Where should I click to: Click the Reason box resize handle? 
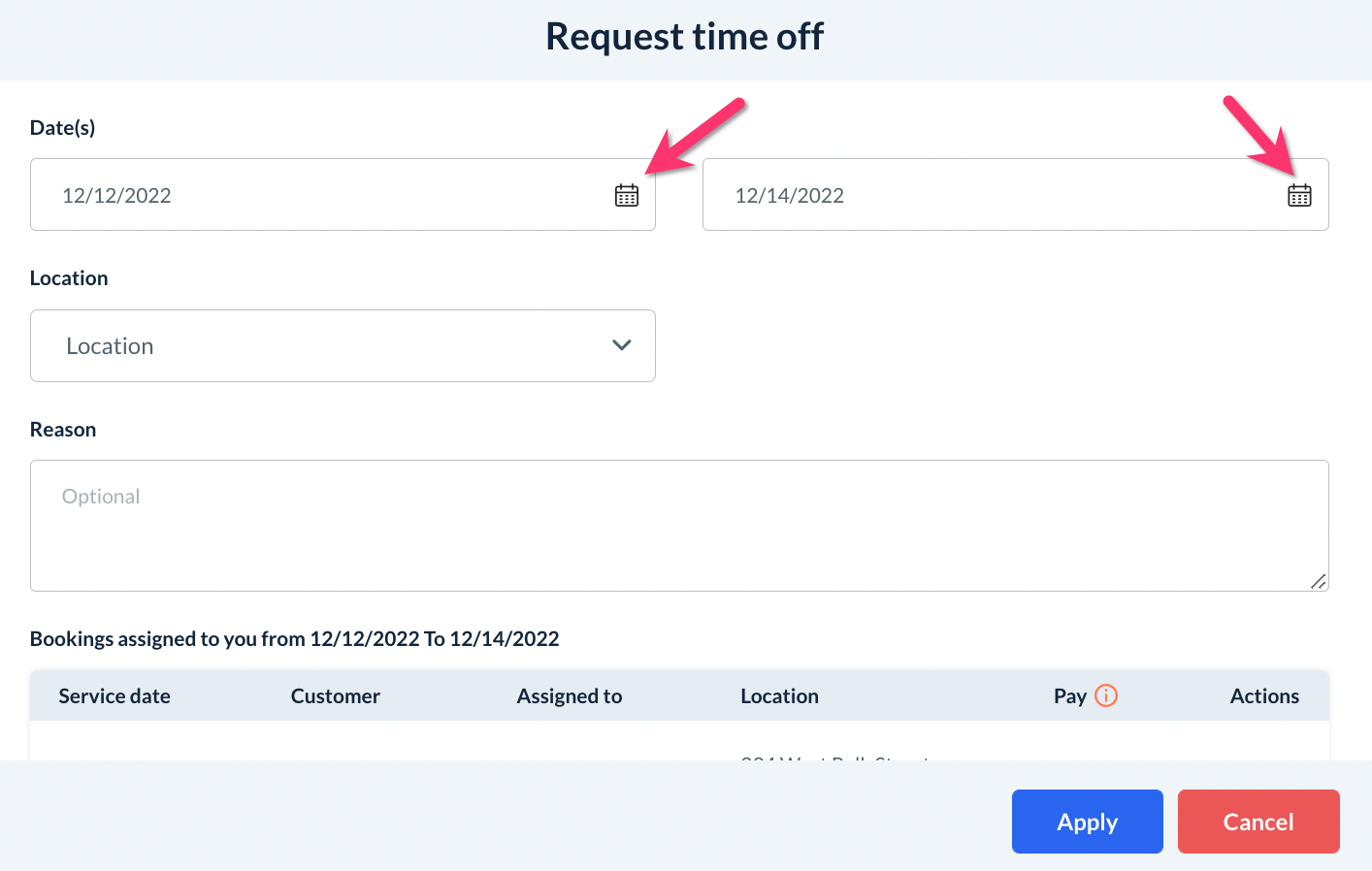point(1318,581)
